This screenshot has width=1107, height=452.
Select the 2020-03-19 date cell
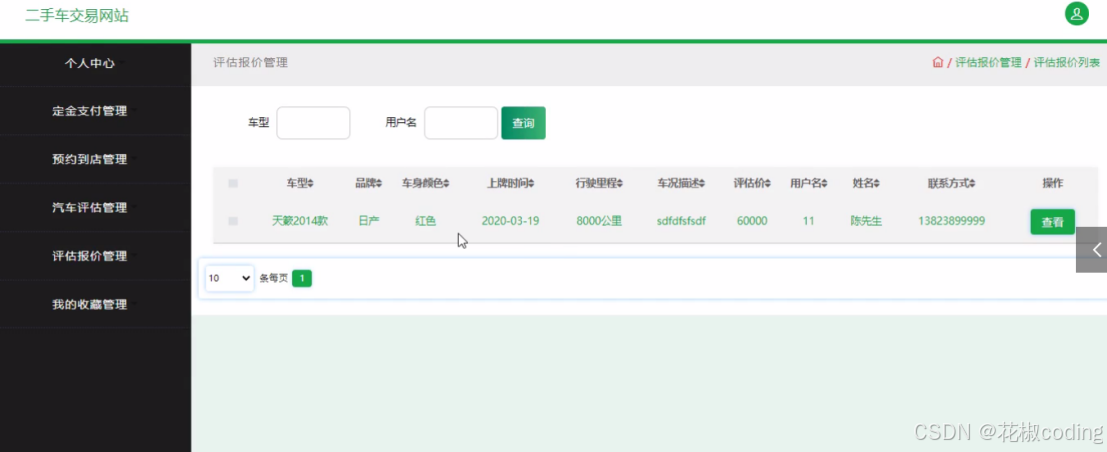(x=510, y=221)
